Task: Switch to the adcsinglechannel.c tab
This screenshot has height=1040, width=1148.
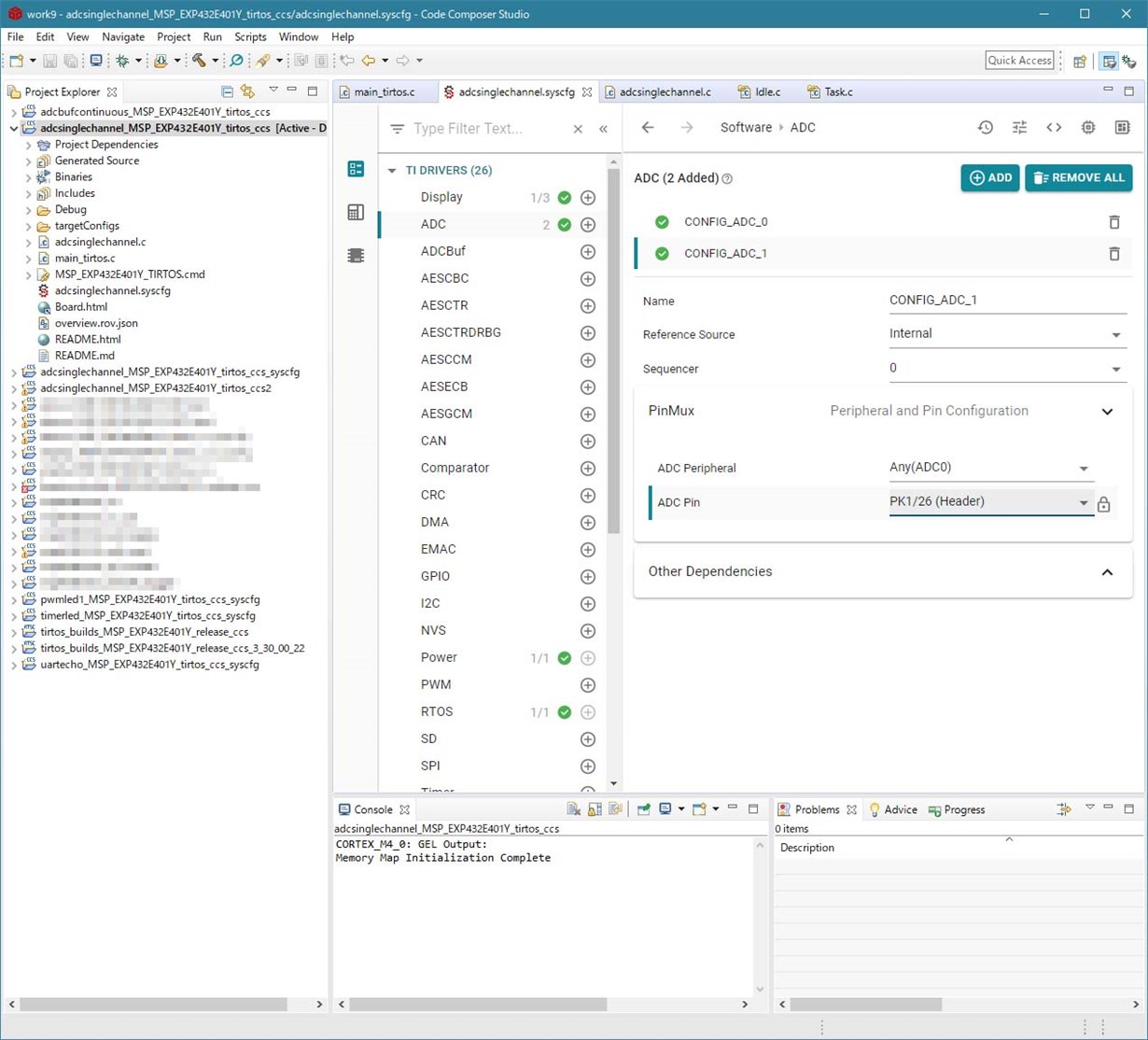Action: [658, 92]
